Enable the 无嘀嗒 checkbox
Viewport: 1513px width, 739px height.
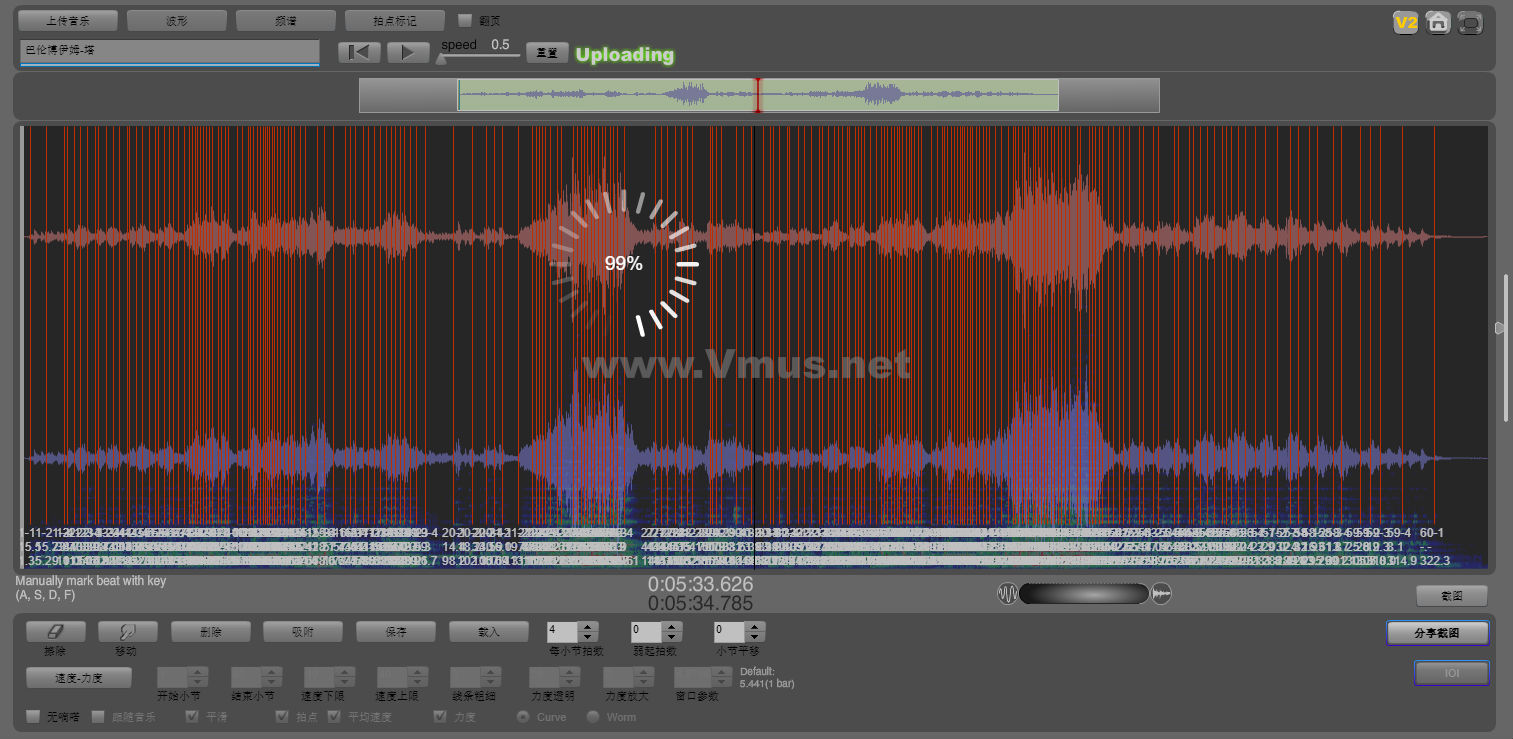click(33, 717)
